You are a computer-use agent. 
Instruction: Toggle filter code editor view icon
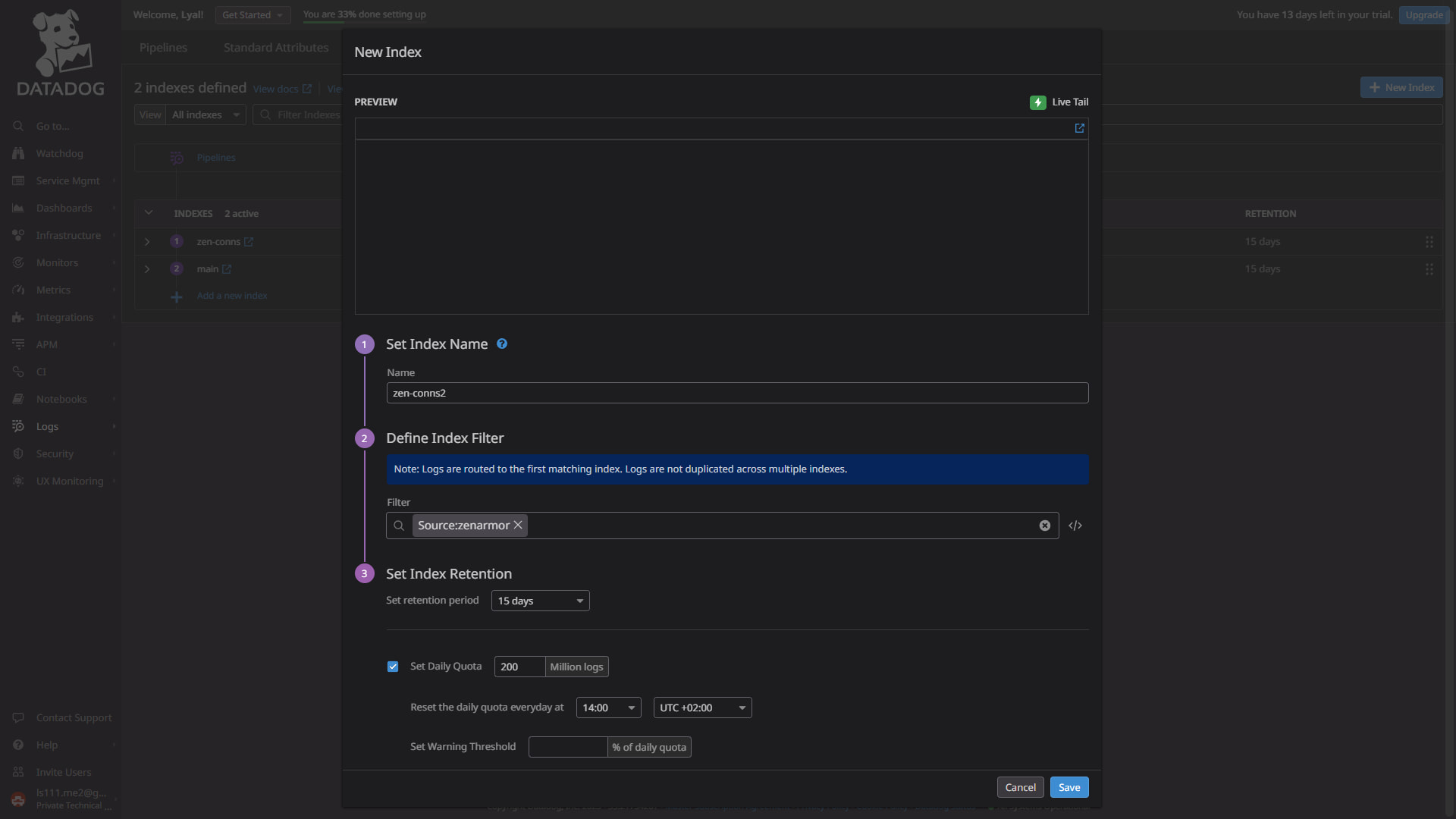click(1075, 526)
